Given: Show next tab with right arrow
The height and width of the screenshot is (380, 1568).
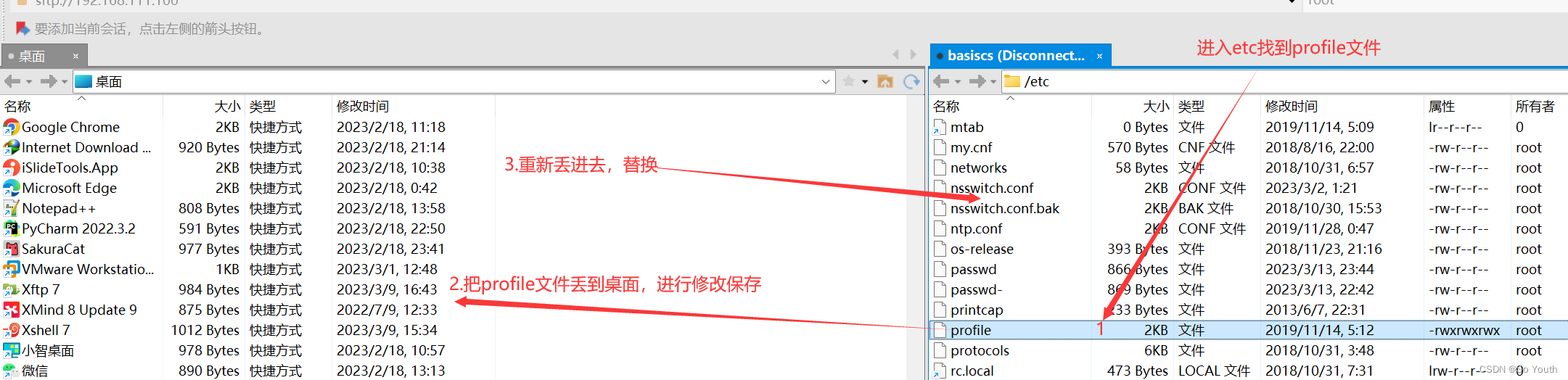Looking at the screenshot, I should click(x=914, y=54).
